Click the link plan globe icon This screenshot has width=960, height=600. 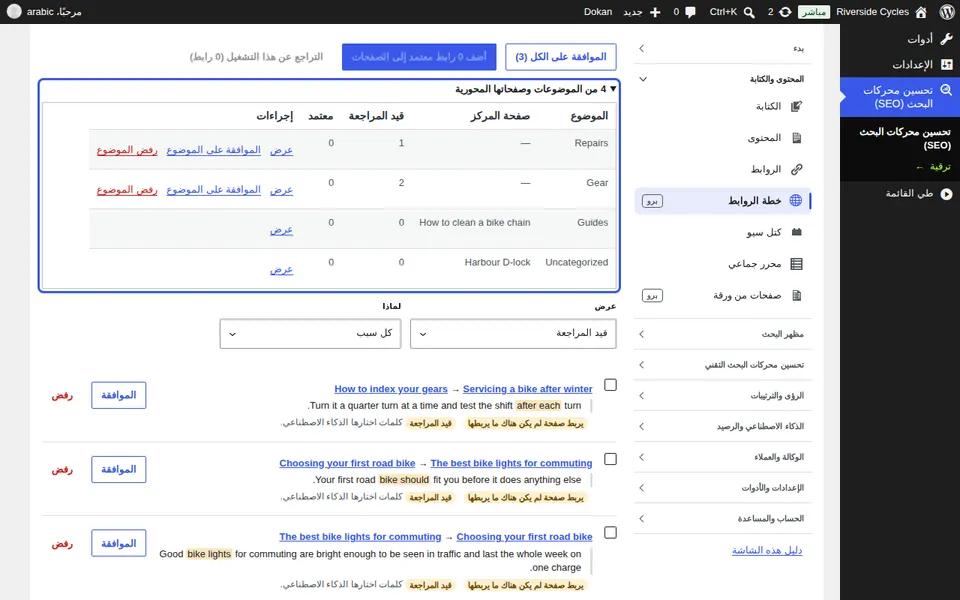(795, 200)
